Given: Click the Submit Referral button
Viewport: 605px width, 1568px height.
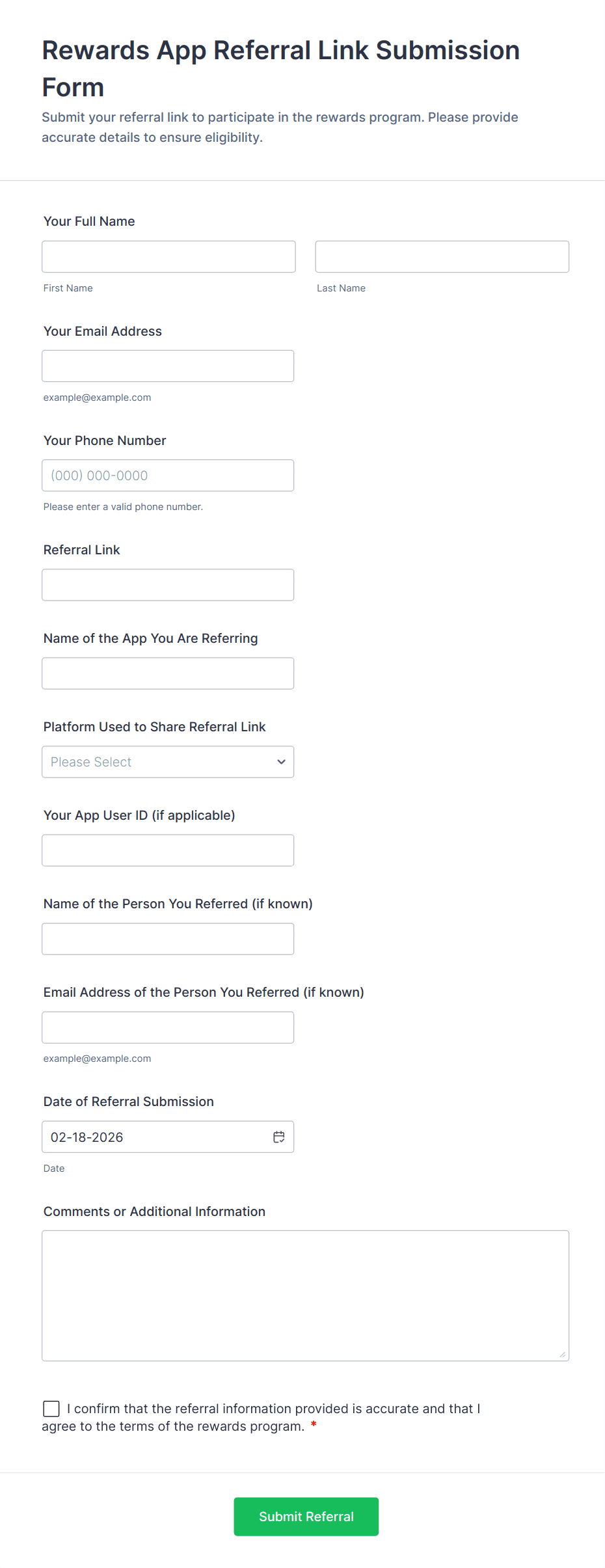Looking at the screenshot, I should 306,1517.
